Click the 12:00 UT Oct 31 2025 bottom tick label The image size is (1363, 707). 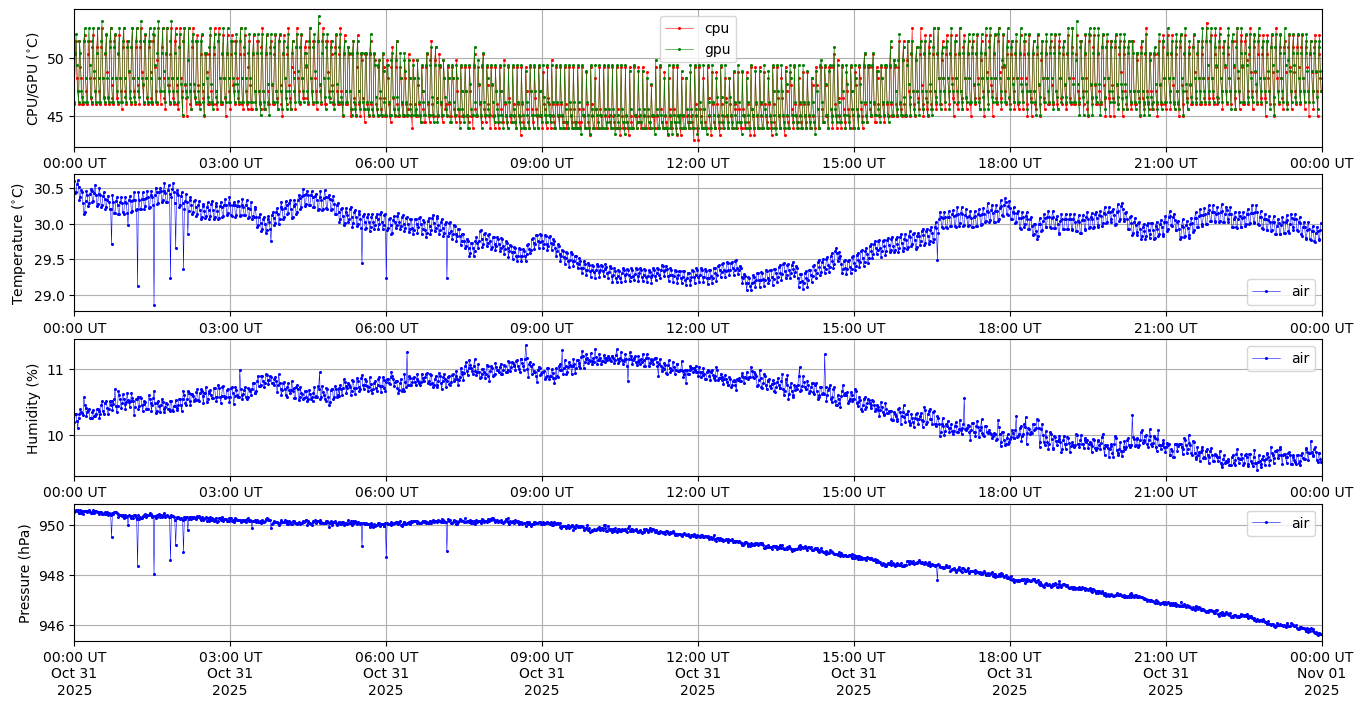697,673
